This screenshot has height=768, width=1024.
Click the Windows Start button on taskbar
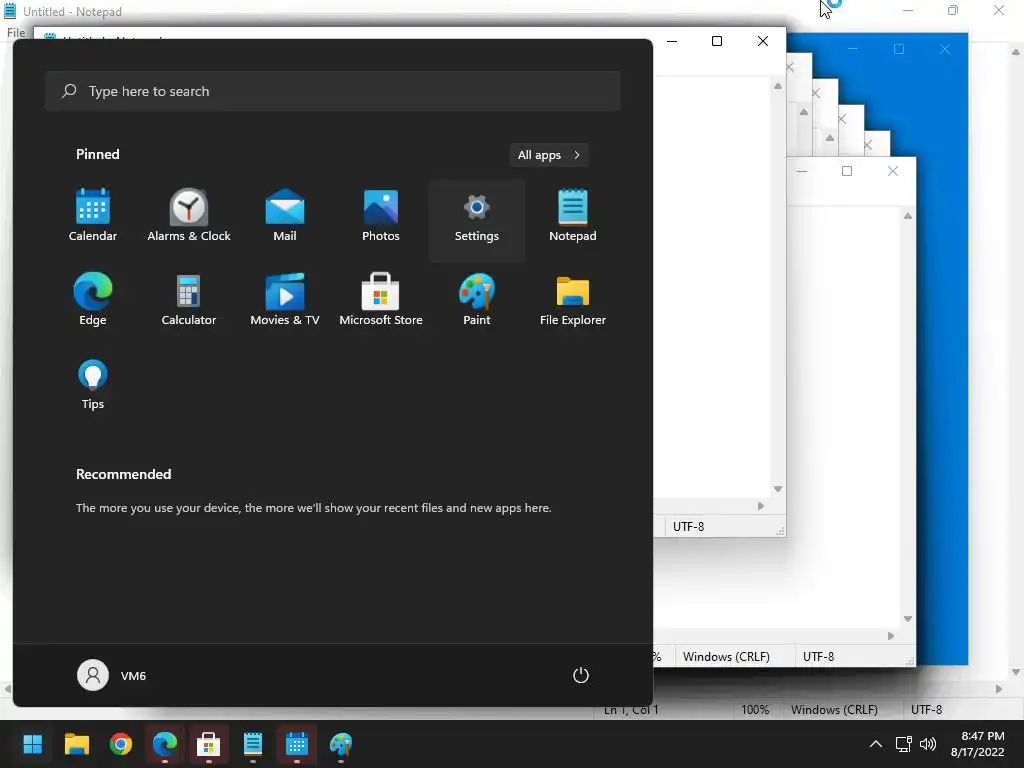click(x=33, y=744)
